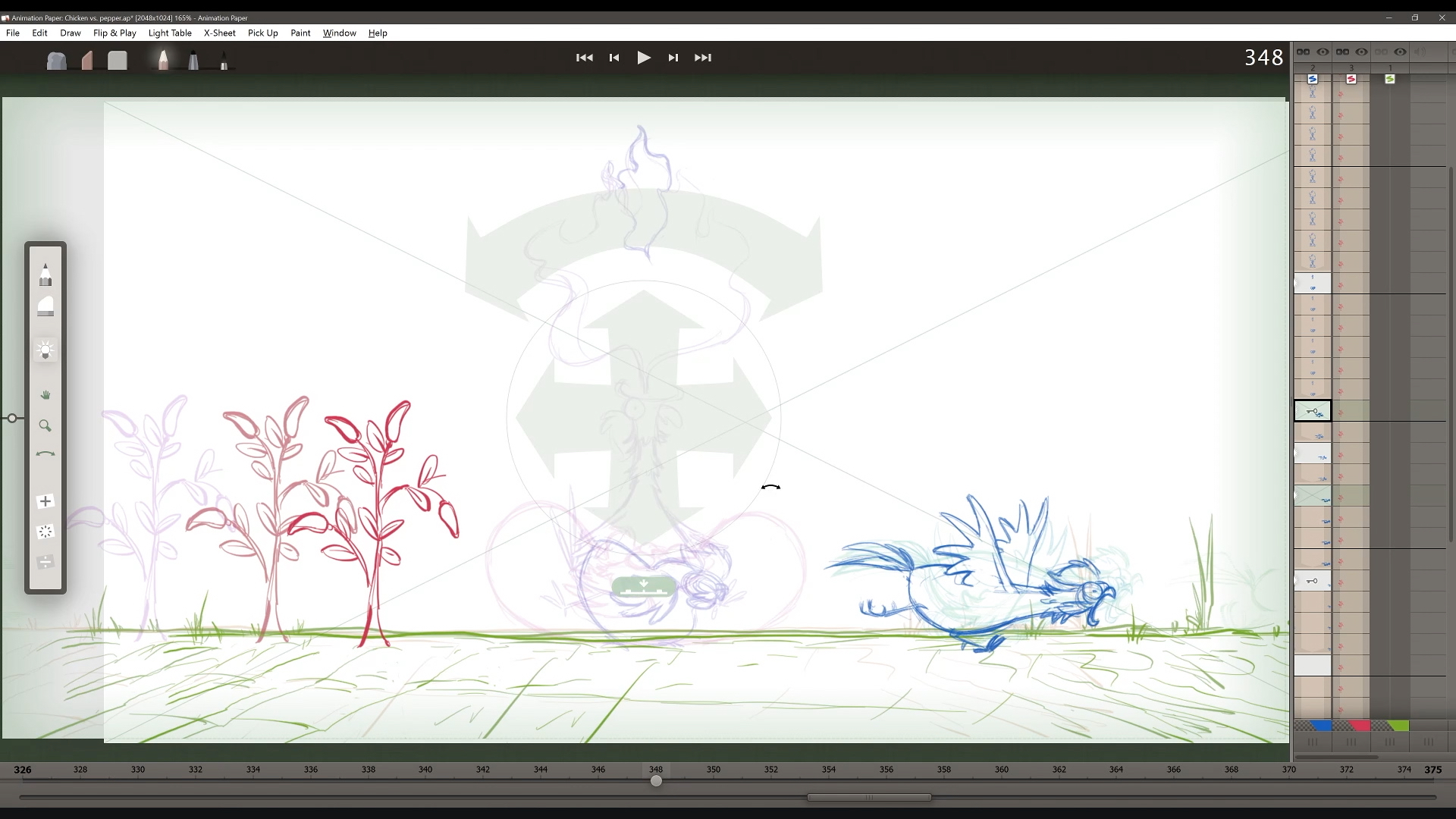This screenshot has width=1456, height=819.
Task: Toggle the lock icon for layer 2
Action: click(1304, 52)
